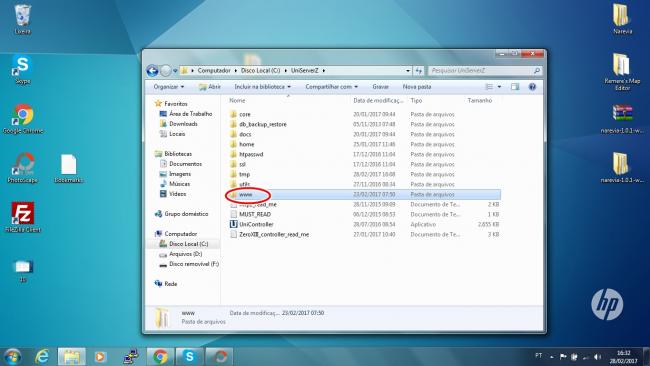
Task: Click the volume icon in system tray
Action: [x=597, y=356]
